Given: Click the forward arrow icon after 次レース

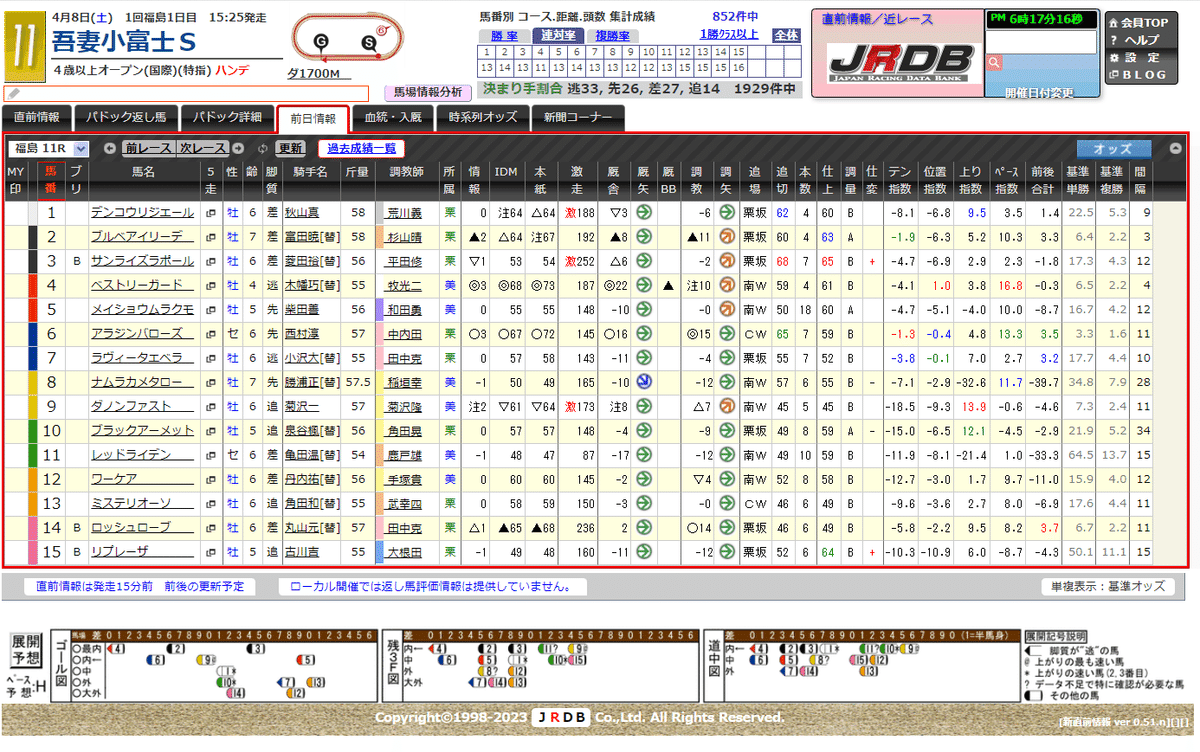Looking at the screenshot, I should (x=238, y=148).
